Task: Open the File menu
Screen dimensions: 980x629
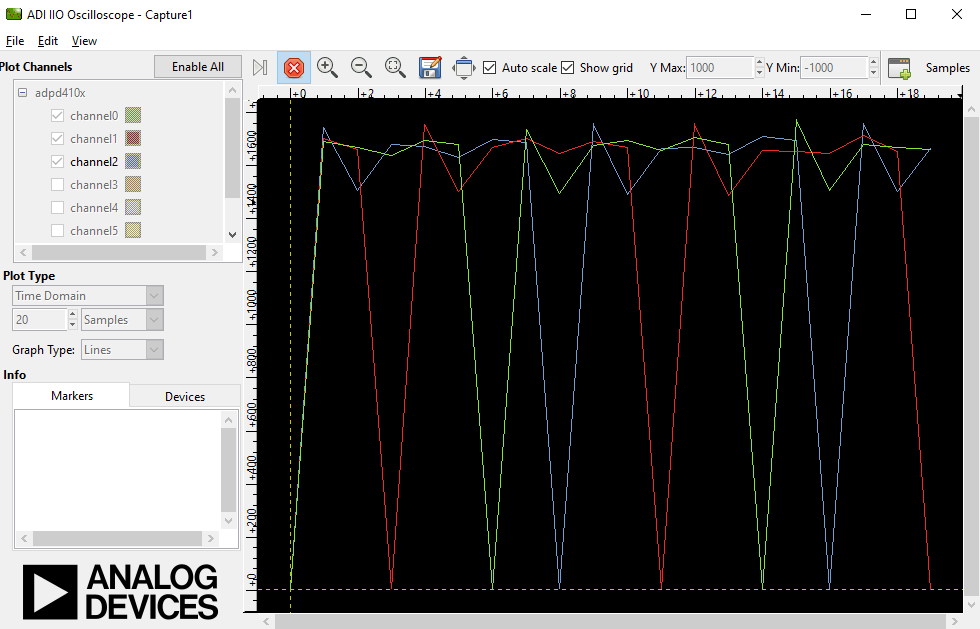Action: (15, 41)
